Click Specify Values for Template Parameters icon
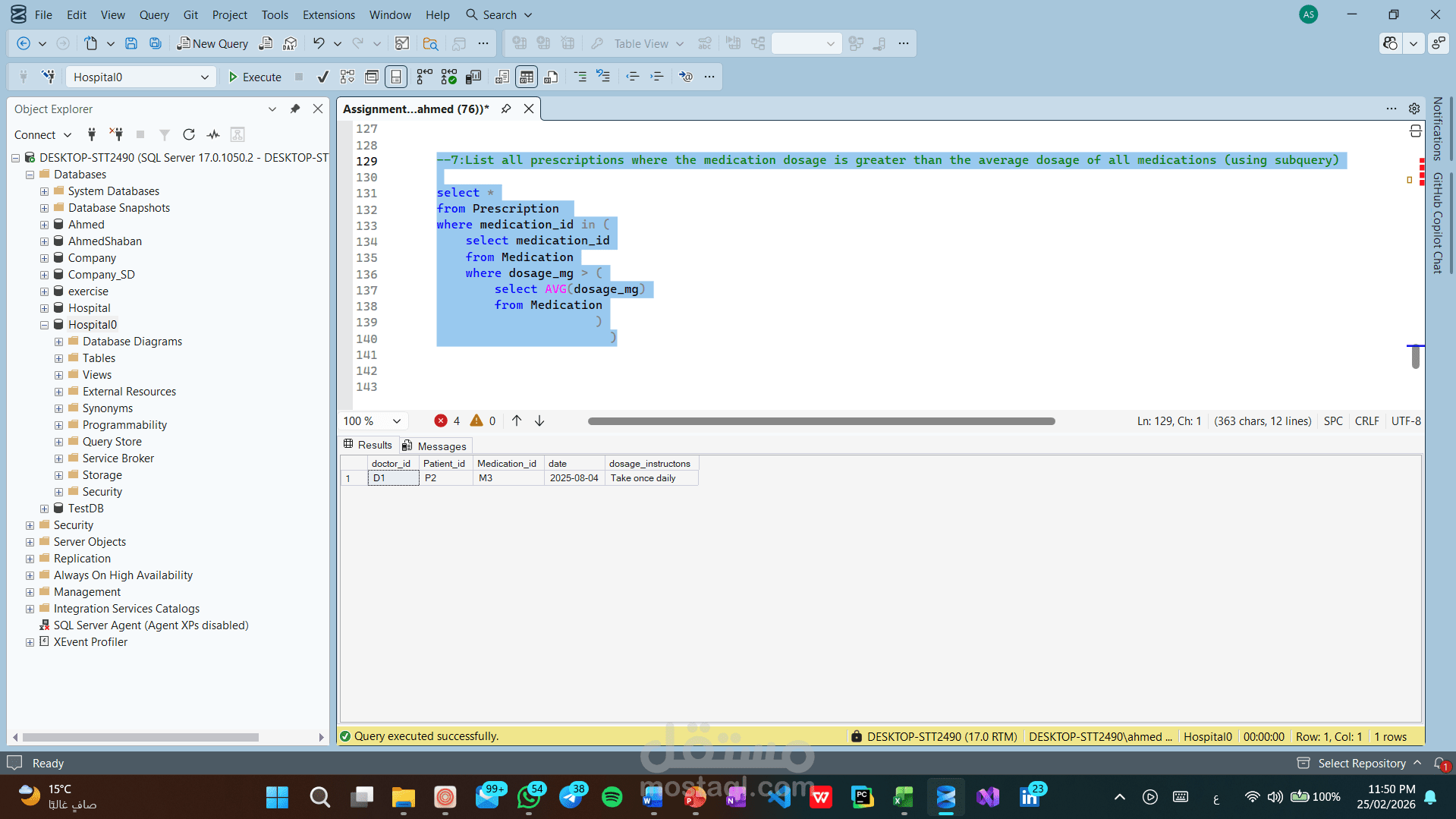 coord(686,77)
